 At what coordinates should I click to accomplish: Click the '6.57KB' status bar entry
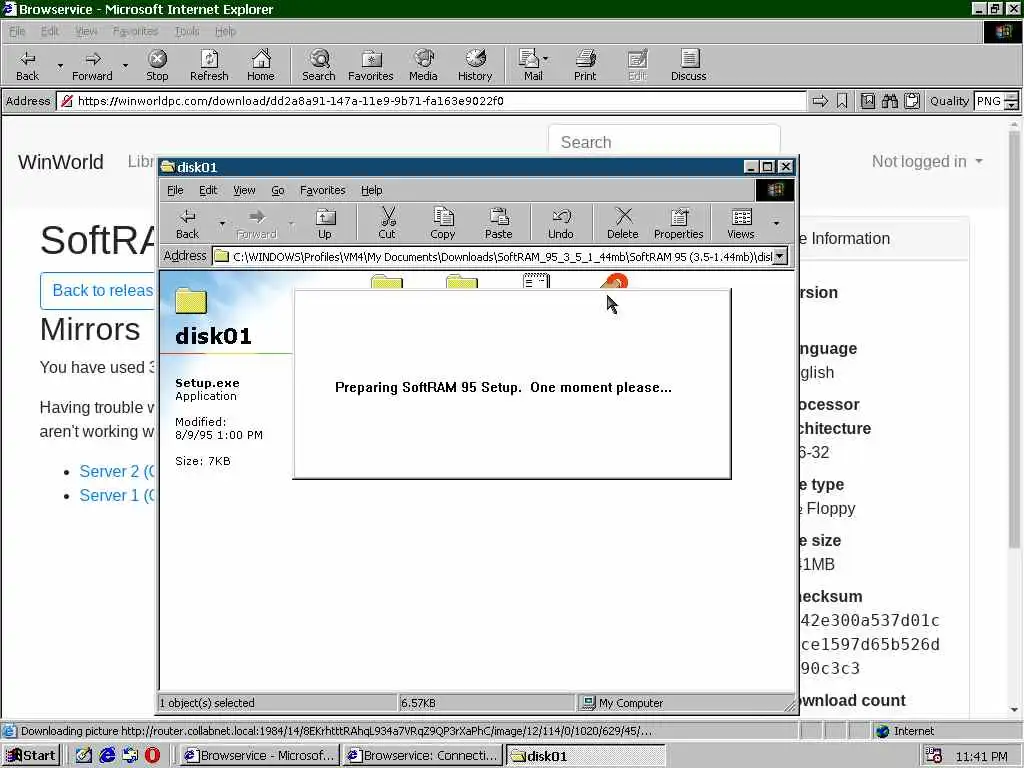pyautogui.click(x=487, y=703)
